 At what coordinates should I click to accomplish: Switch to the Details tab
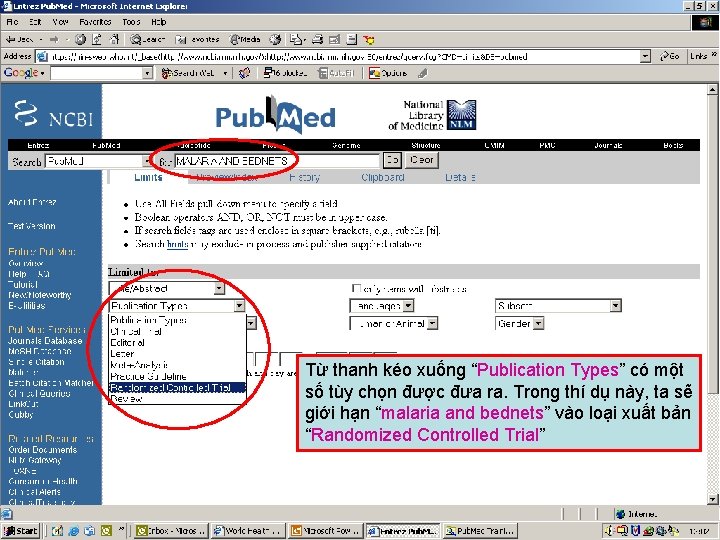tap(460, 177)
